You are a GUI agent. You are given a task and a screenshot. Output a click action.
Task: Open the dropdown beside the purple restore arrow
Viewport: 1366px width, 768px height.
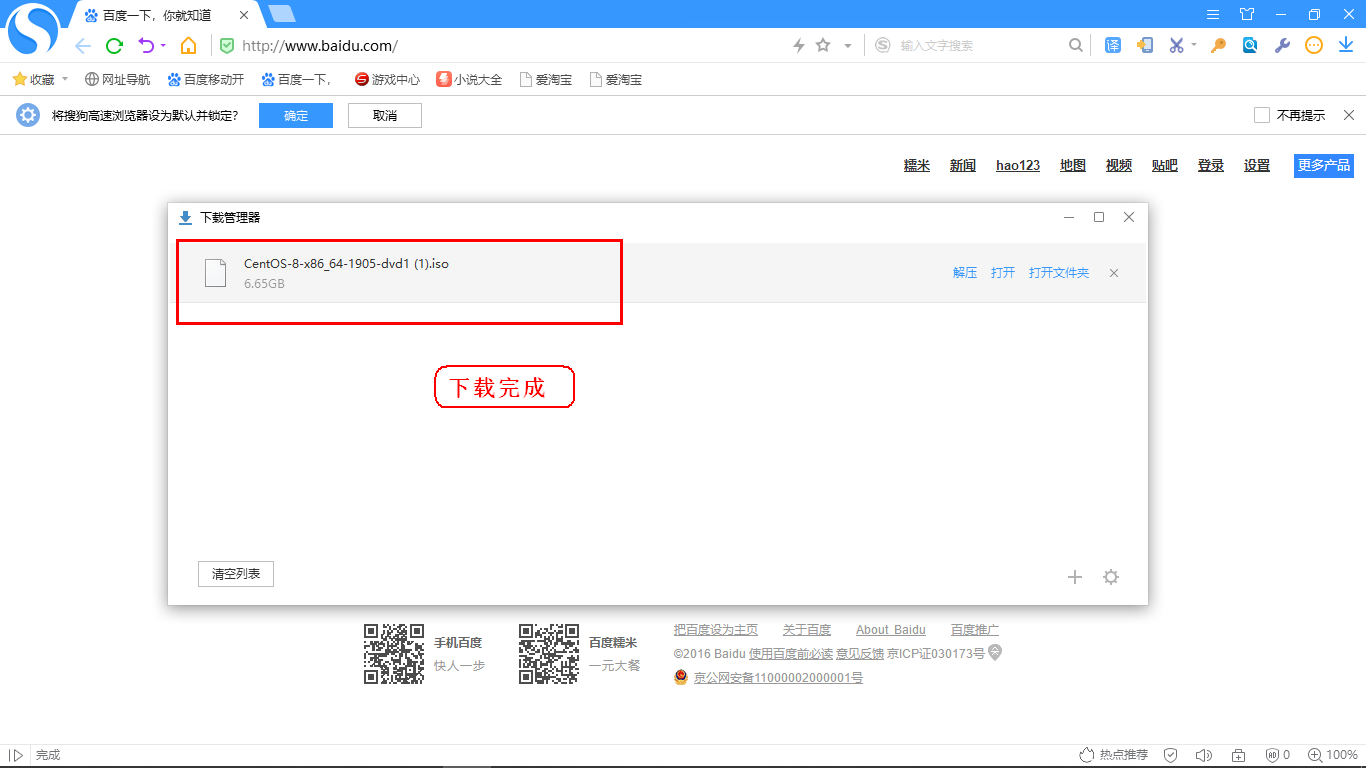pos(163,45)
